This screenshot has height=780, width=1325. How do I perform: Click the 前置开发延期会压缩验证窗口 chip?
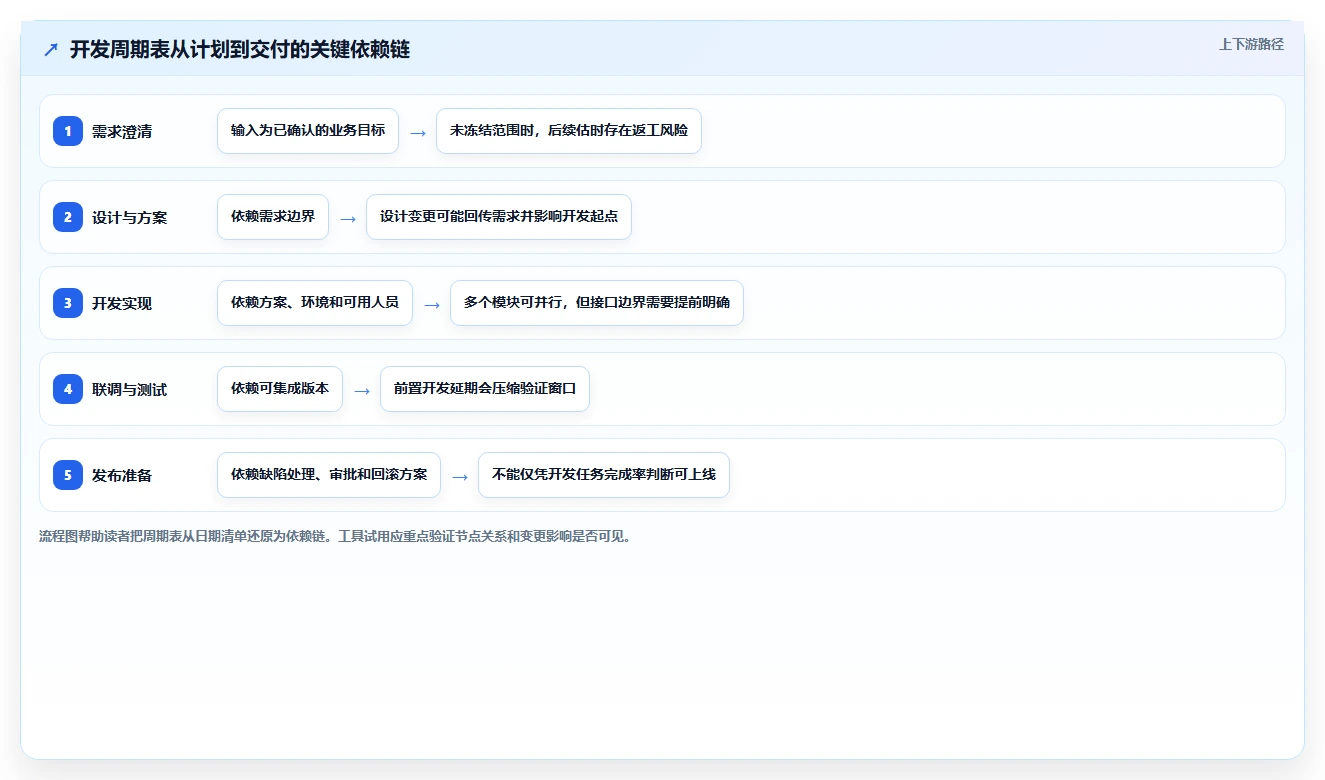tap(485, 389)
